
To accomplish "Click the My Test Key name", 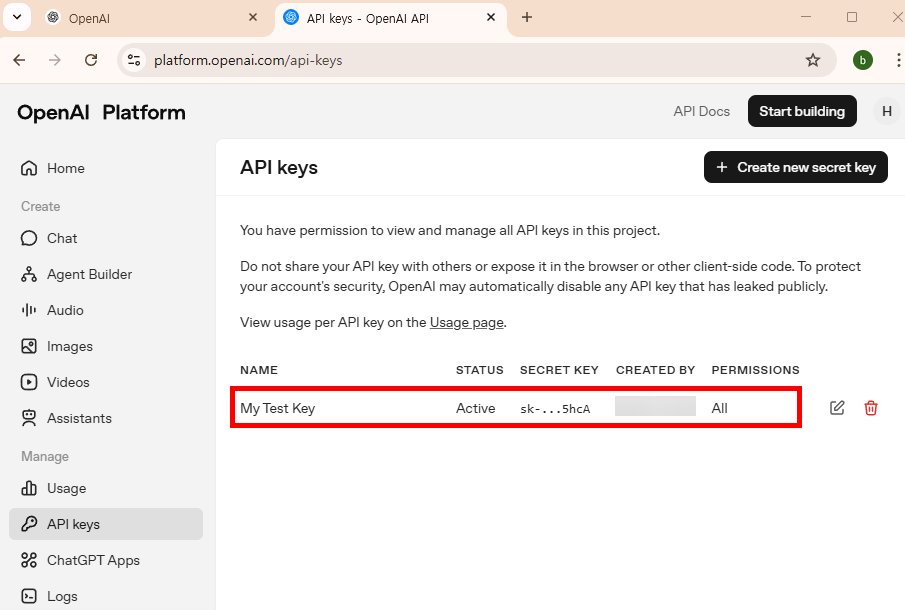I will click(278, 408).
